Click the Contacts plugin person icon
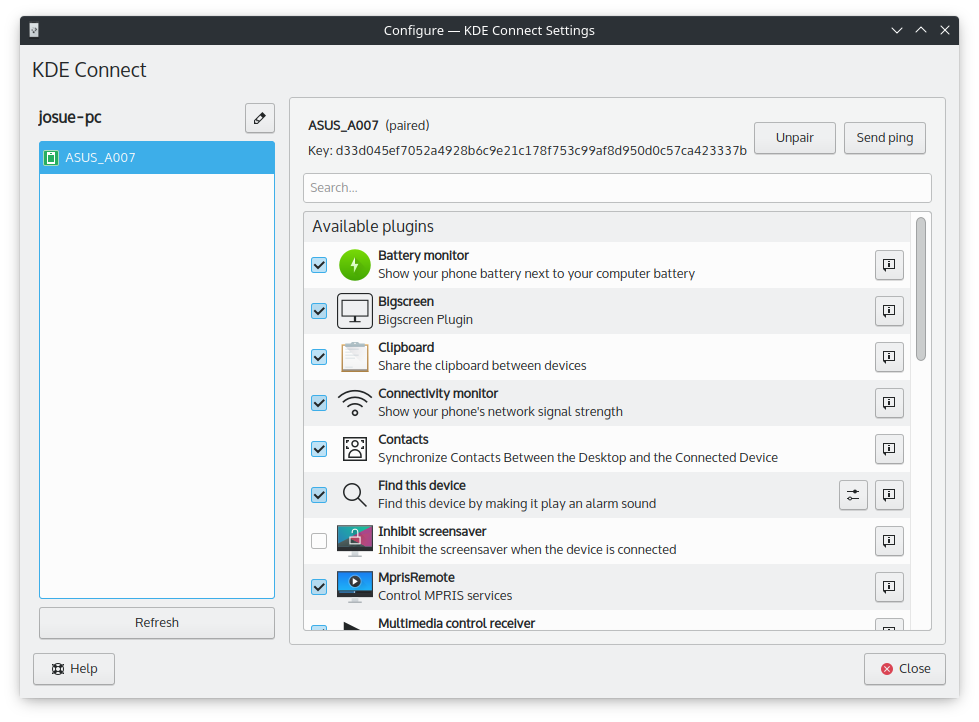979x722 pixels. [355, 449]
